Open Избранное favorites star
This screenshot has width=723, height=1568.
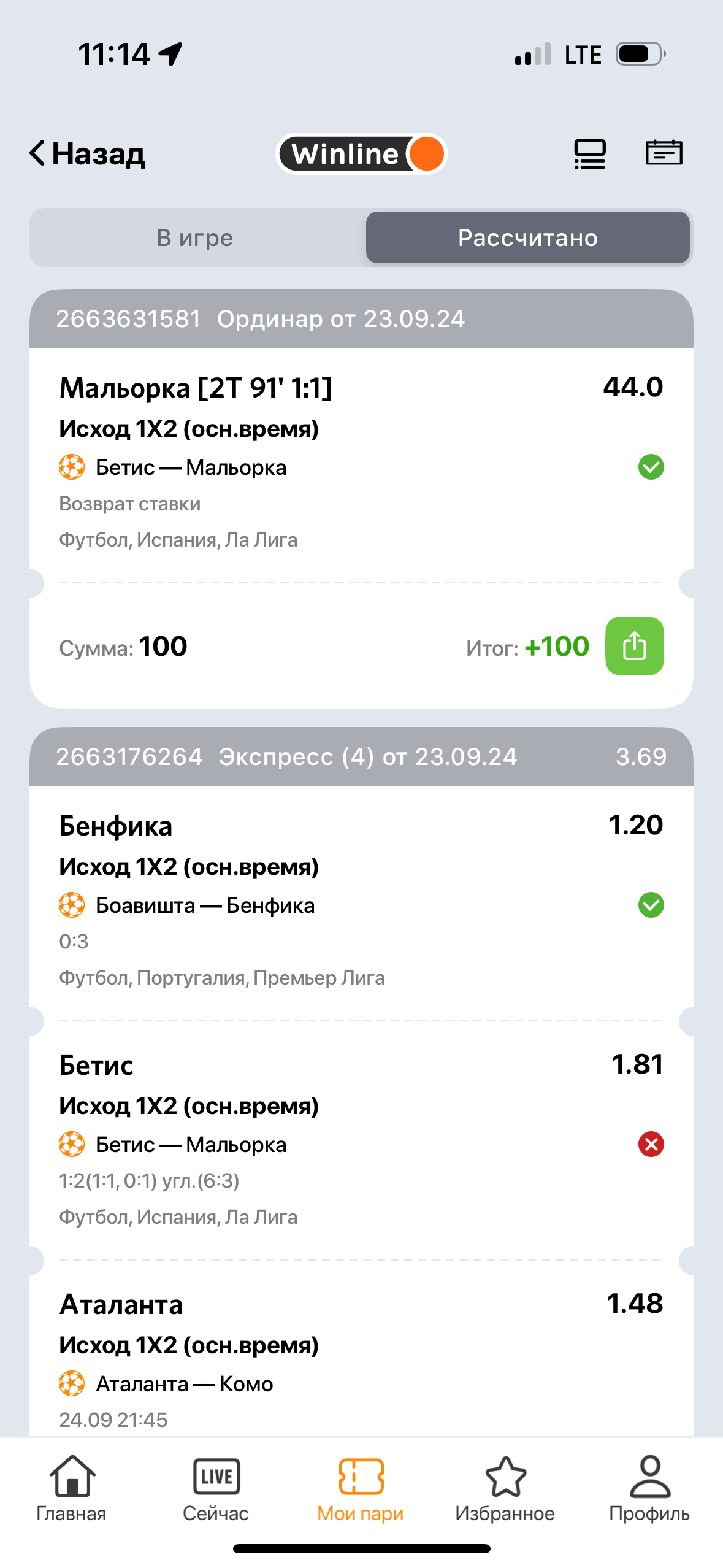[x=505, y=1487]
